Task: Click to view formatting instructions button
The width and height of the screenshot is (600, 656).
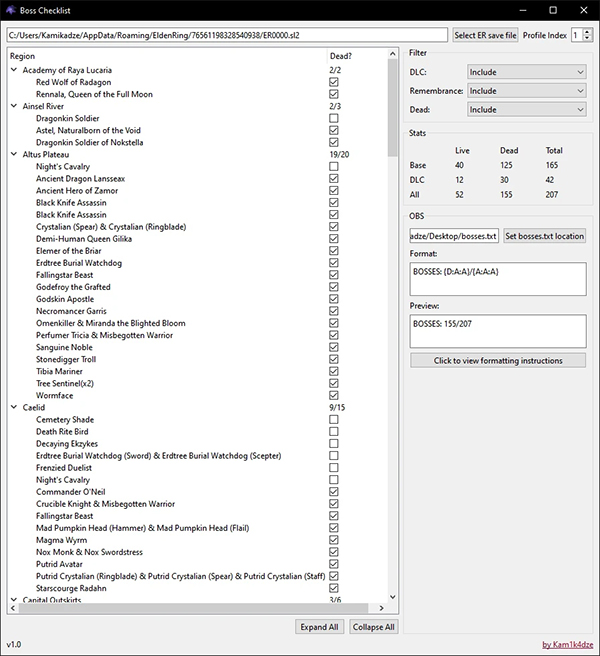Action: click(x=498, y=361)
